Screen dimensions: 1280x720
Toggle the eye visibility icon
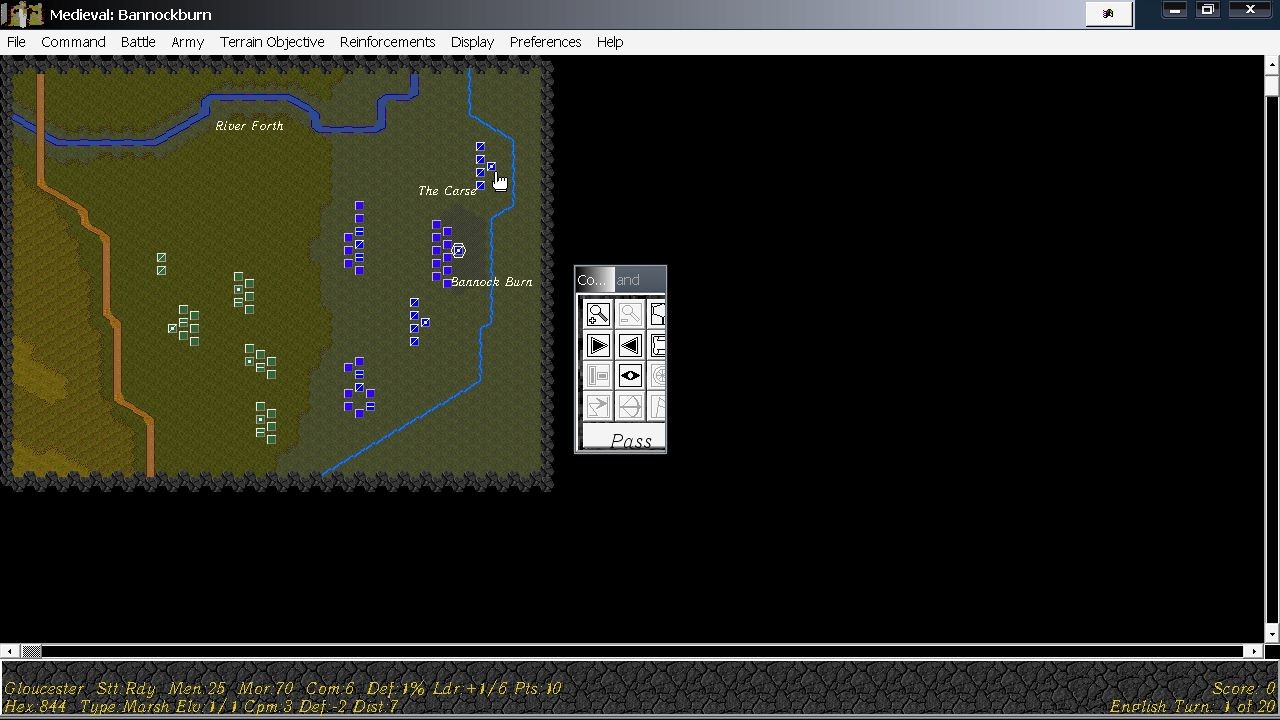pos(629,376)
